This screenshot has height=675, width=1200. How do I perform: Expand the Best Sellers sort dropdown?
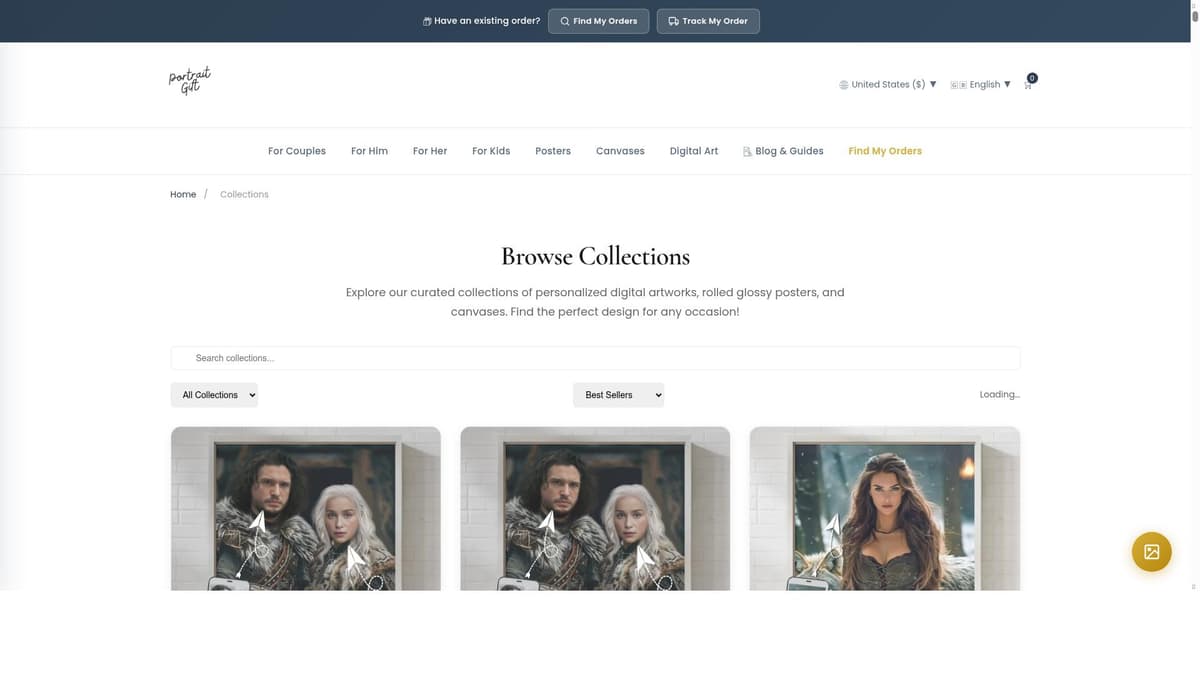[618, 395]
